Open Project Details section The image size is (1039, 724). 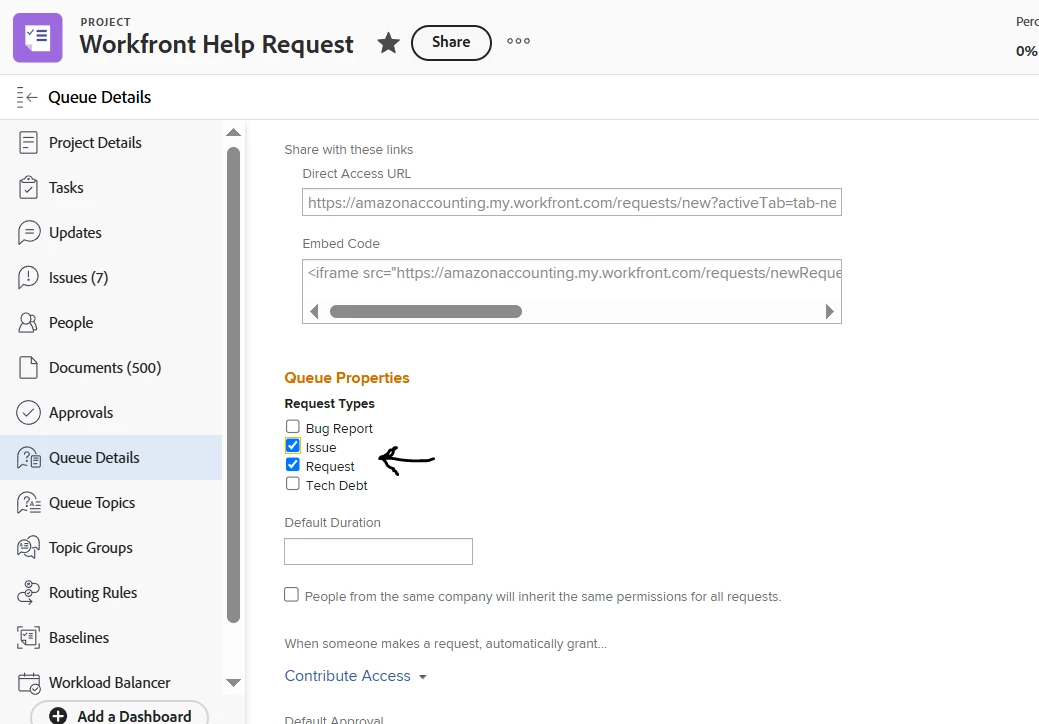[95, 142]
